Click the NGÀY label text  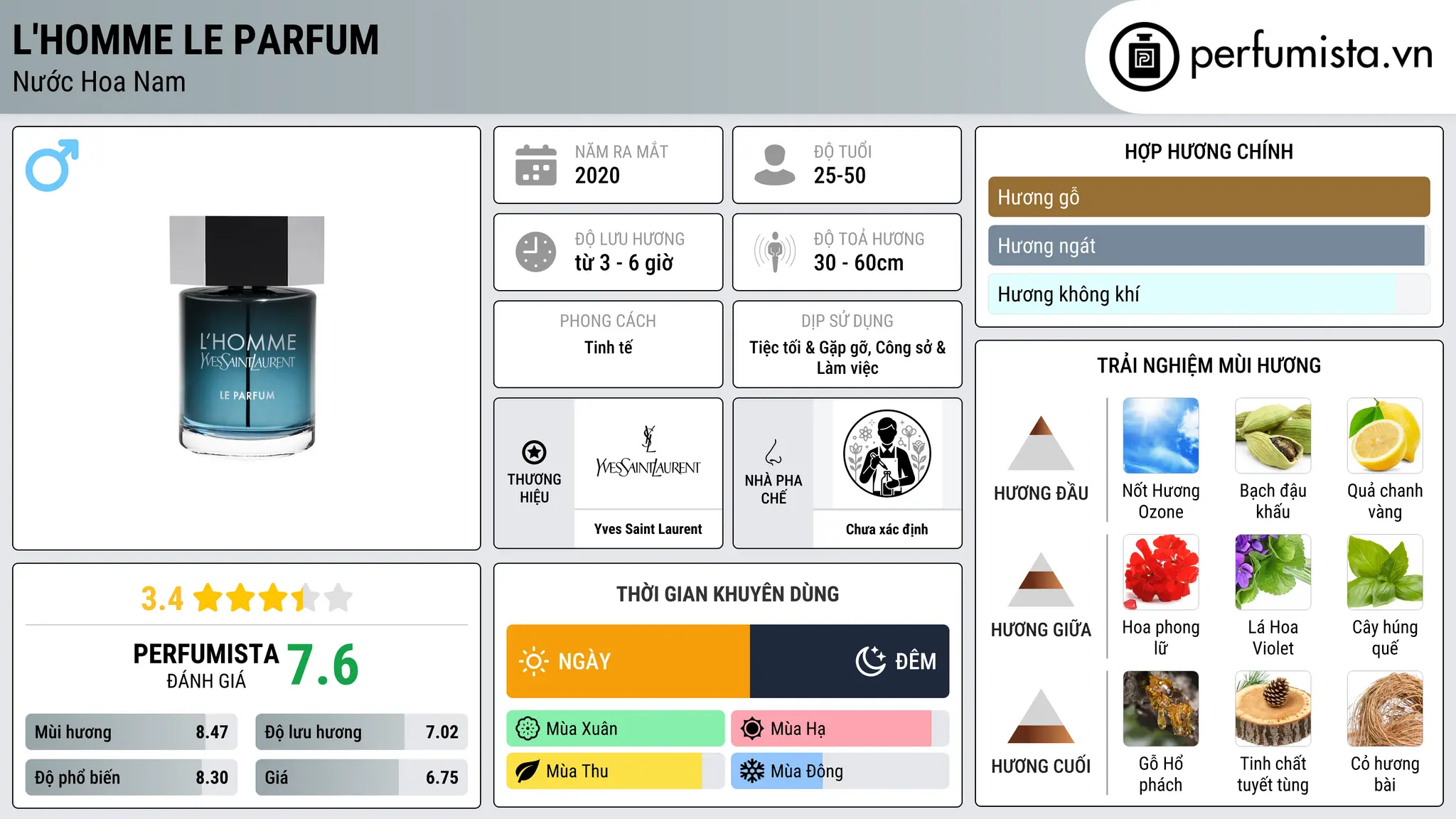[x=584, y=661]
